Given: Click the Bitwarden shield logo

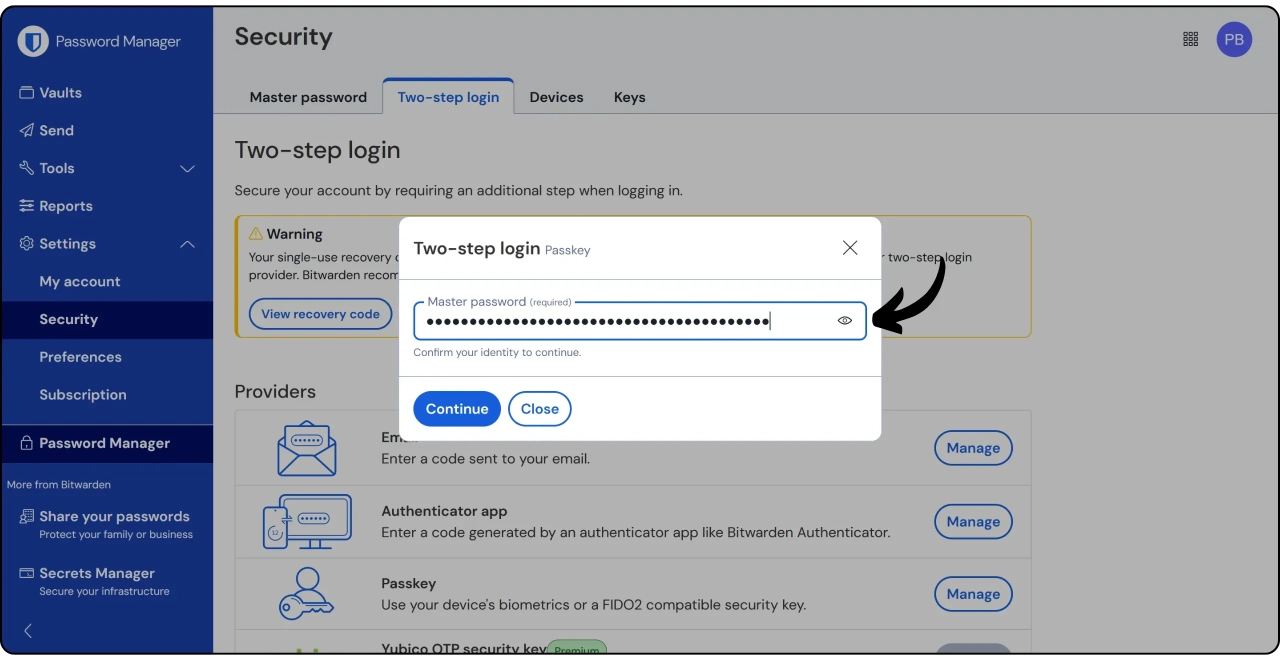Looking at the screenshot, I should click(x=33, y=41).
